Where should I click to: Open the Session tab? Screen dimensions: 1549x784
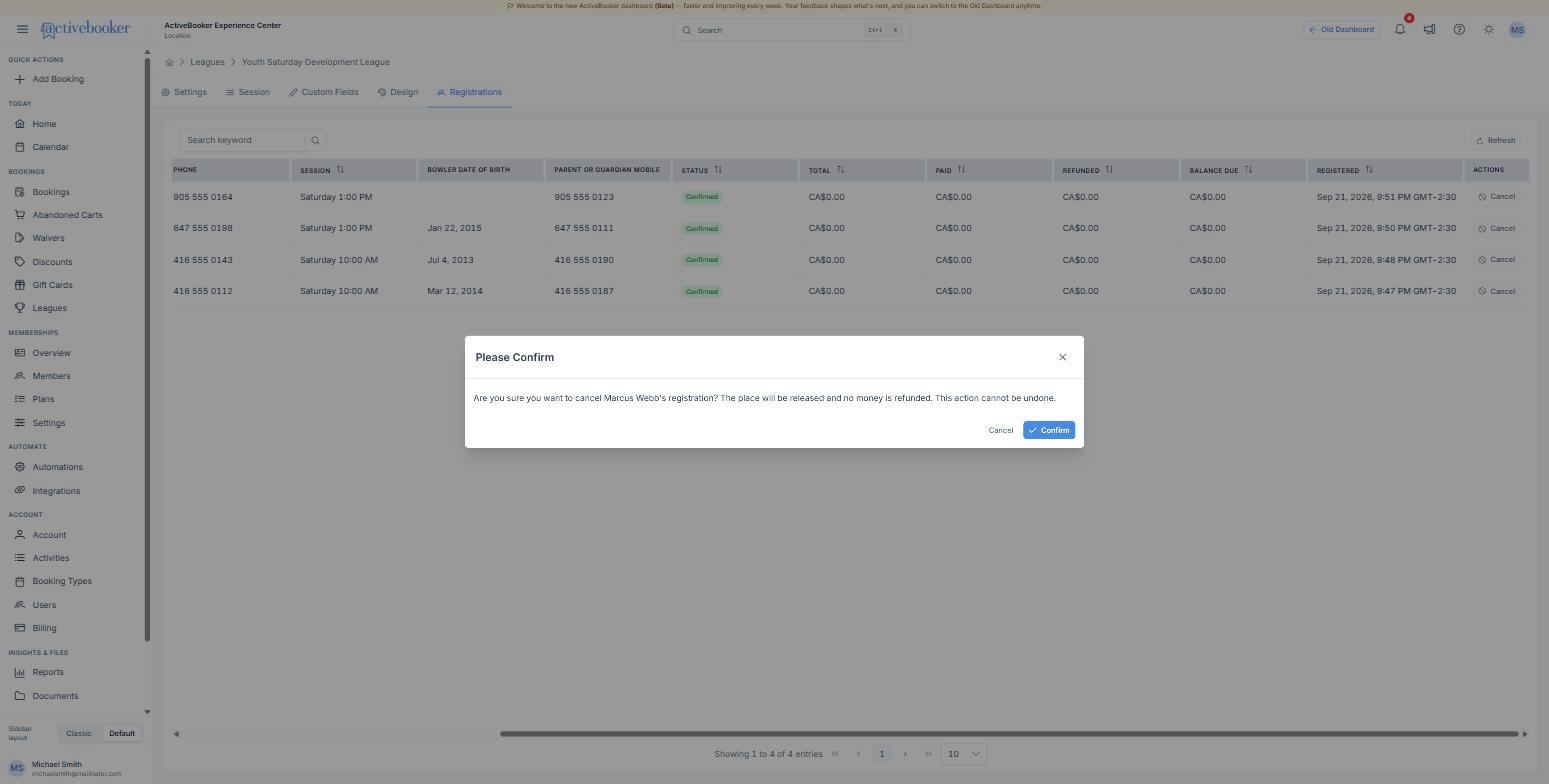coord(247,92)
